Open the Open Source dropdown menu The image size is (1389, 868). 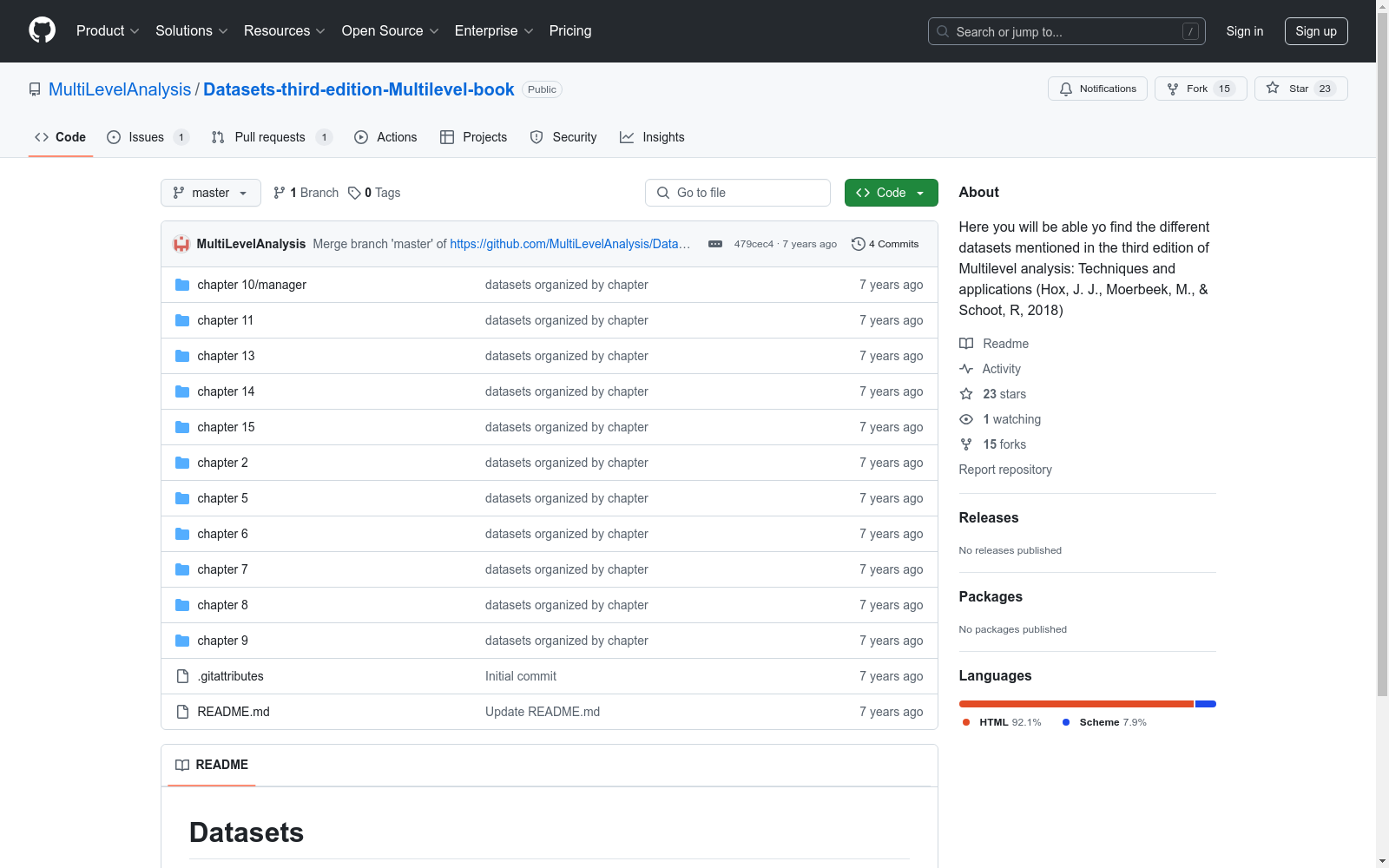tap(391, 30)
